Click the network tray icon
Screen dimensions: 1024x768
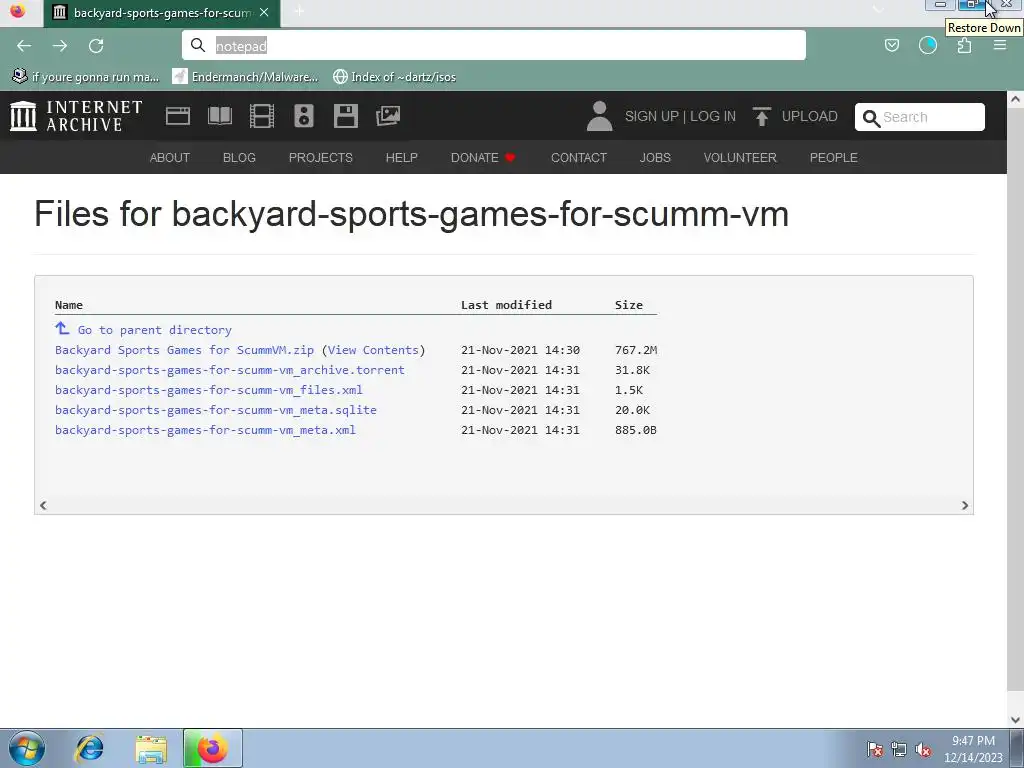click(x=899, y=749)
